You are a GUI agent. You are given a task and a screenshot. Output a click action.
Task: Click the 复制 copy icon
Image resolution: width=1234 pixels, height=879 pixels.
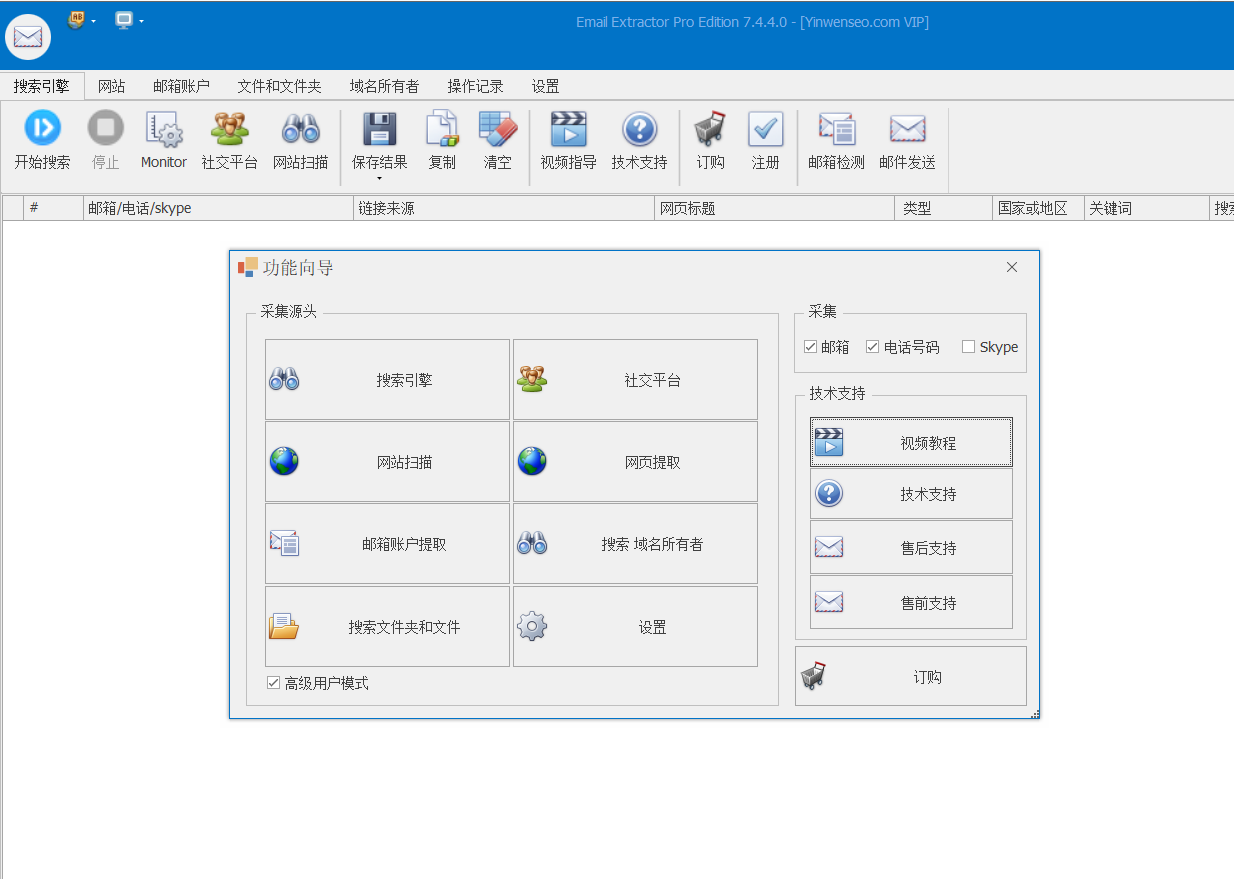pyautogui.click(x=442, y=129)
